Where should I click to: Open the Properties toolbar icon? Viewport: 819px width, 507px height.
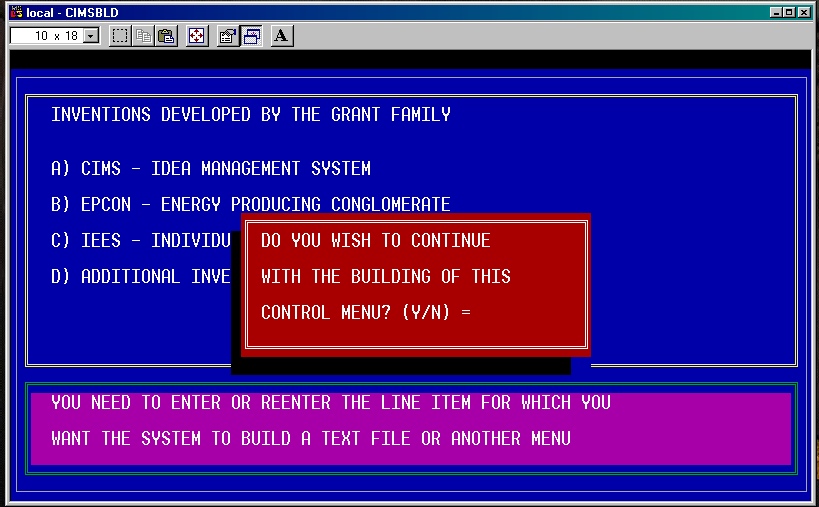coord(228,36)
